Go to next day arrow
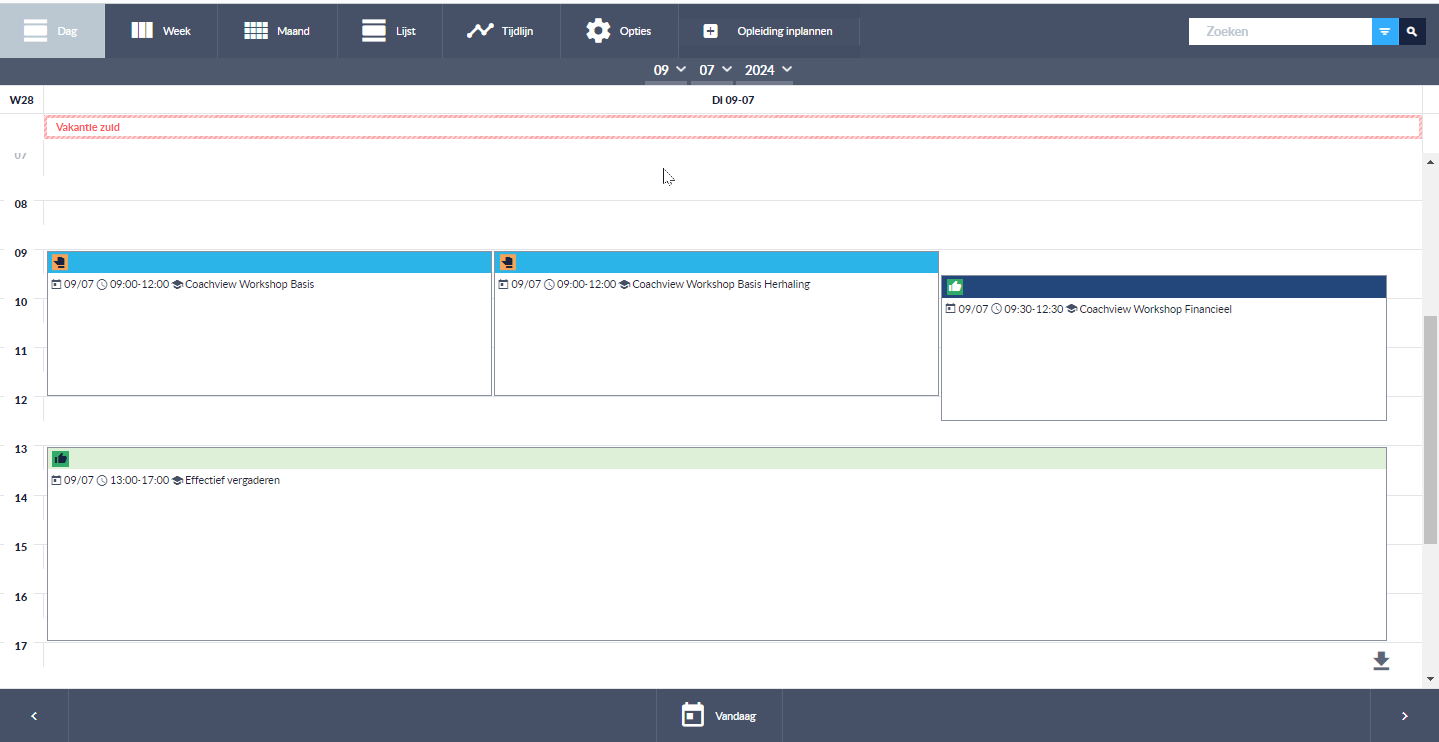The height and width of the screenshot is (742, 1439). click(1404, 716)
